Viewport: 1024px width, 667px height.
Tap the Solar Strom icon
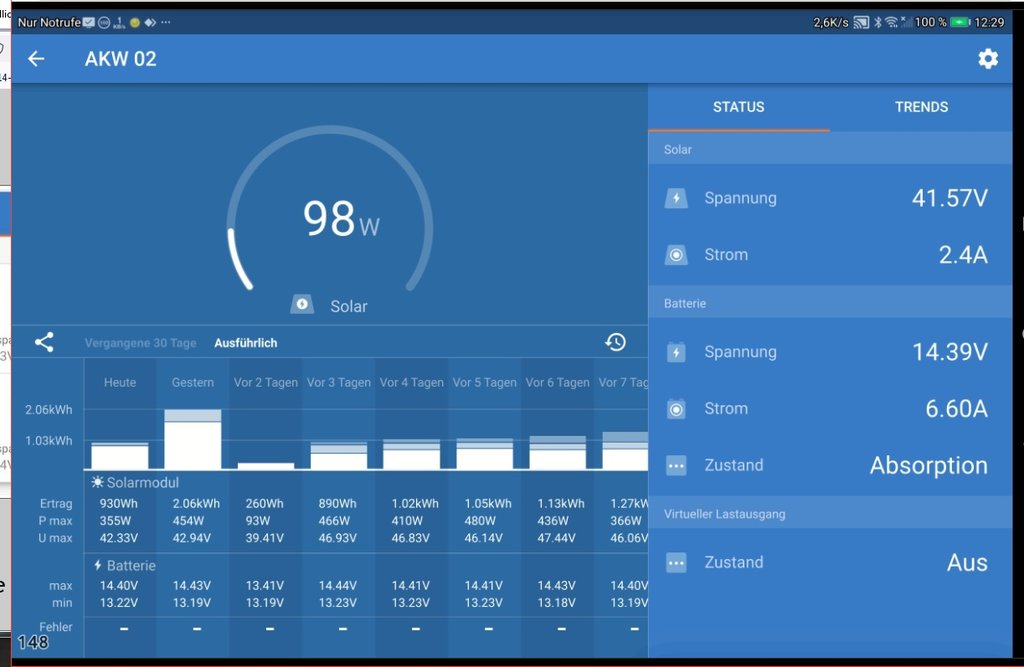tap(676, 255)
